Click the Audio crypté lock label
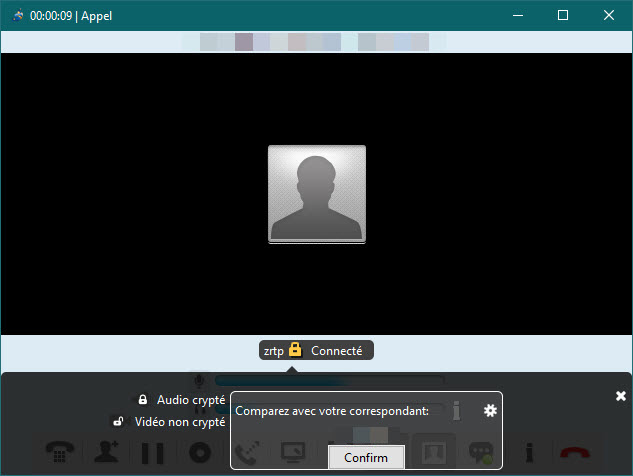Image resolution: width=633 pixels, height=476 pixels. [190, 400]
